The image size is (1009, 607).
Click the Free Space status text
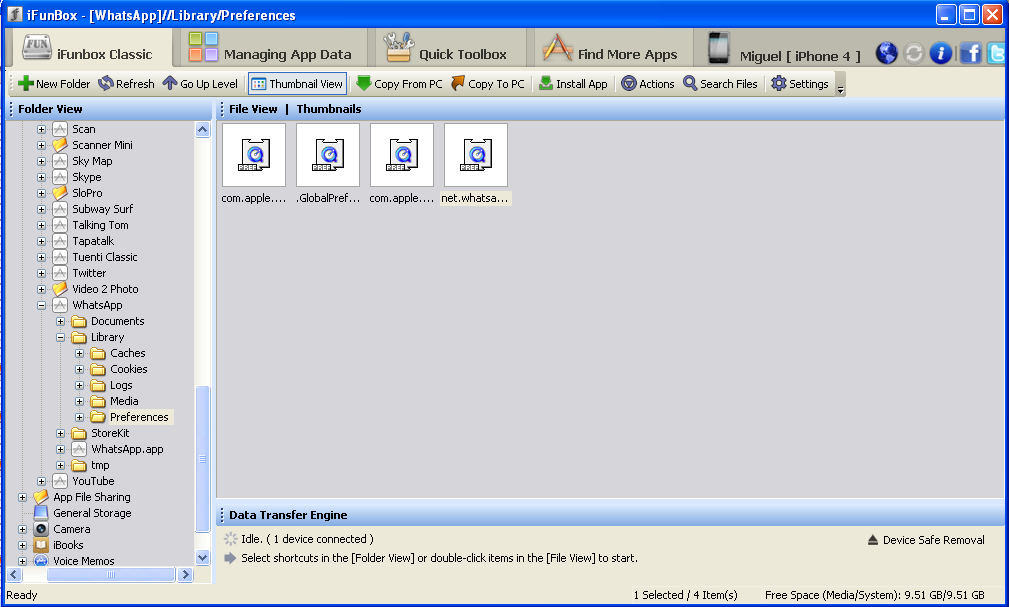[875, 595]
